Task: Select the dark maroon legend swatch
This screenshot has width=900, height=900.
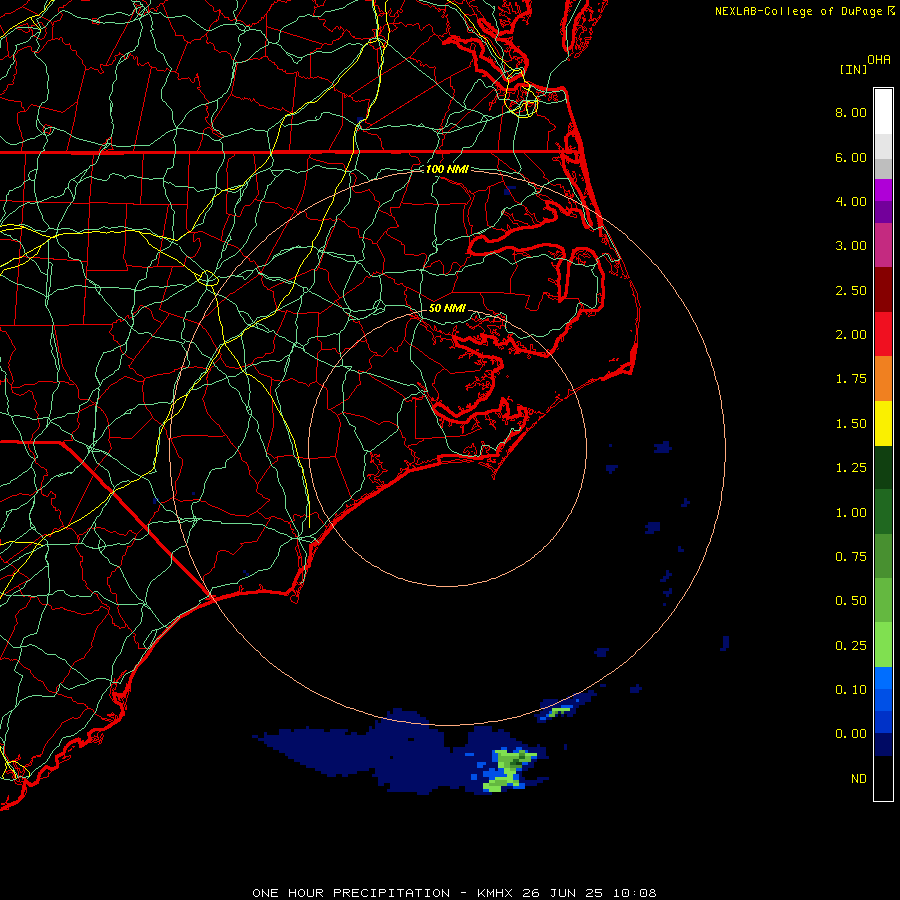Action: pyautogui.click(x=883, y=290)
